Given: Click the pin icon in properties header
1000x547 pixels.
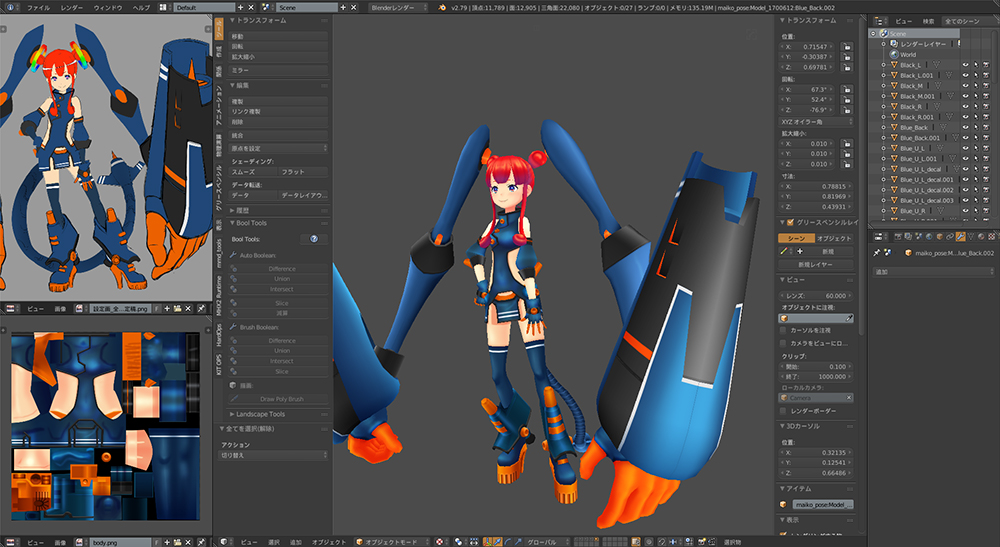Looking at the screenshot, I should point(877,253).
